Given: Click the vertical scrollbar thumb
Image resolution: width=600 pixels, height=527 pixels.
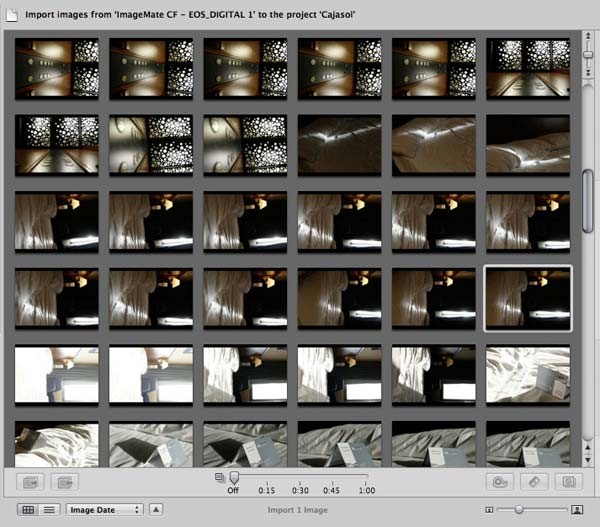Looking at the screenshot, I should (588, 201).
